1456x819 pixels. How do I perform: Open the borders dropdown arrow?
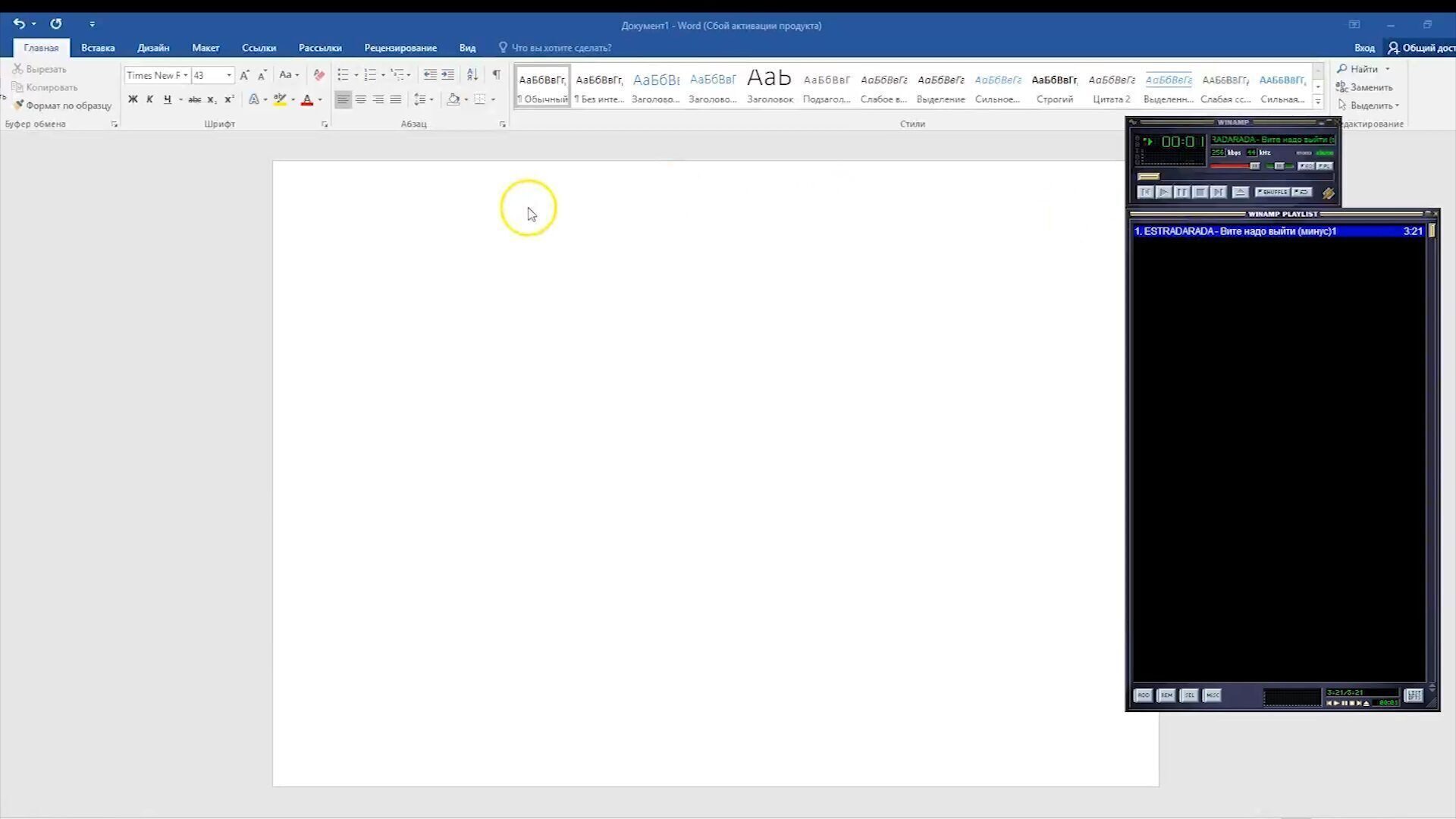click(493, 99)
